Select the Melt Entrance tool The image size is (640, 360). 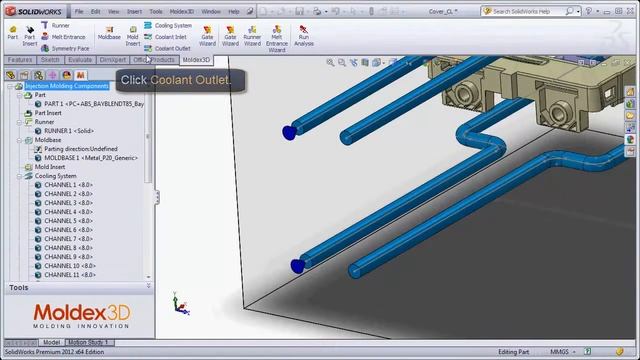[63, 37]
